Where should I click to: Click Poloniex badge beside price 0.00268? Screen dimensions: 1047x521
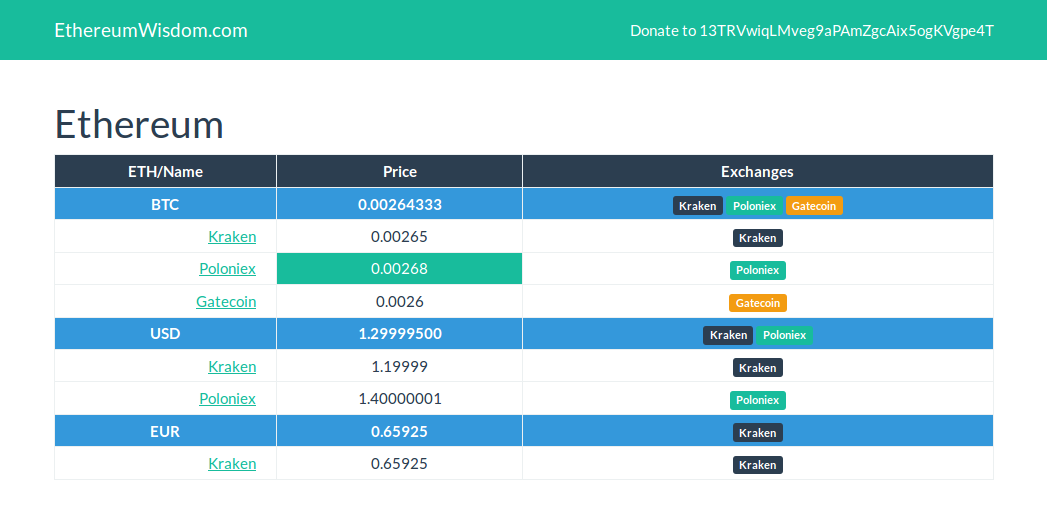coord(758,271)
